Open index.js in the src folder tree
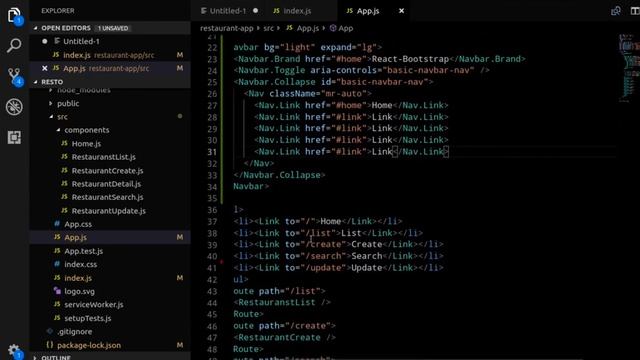 pos(78,278)
